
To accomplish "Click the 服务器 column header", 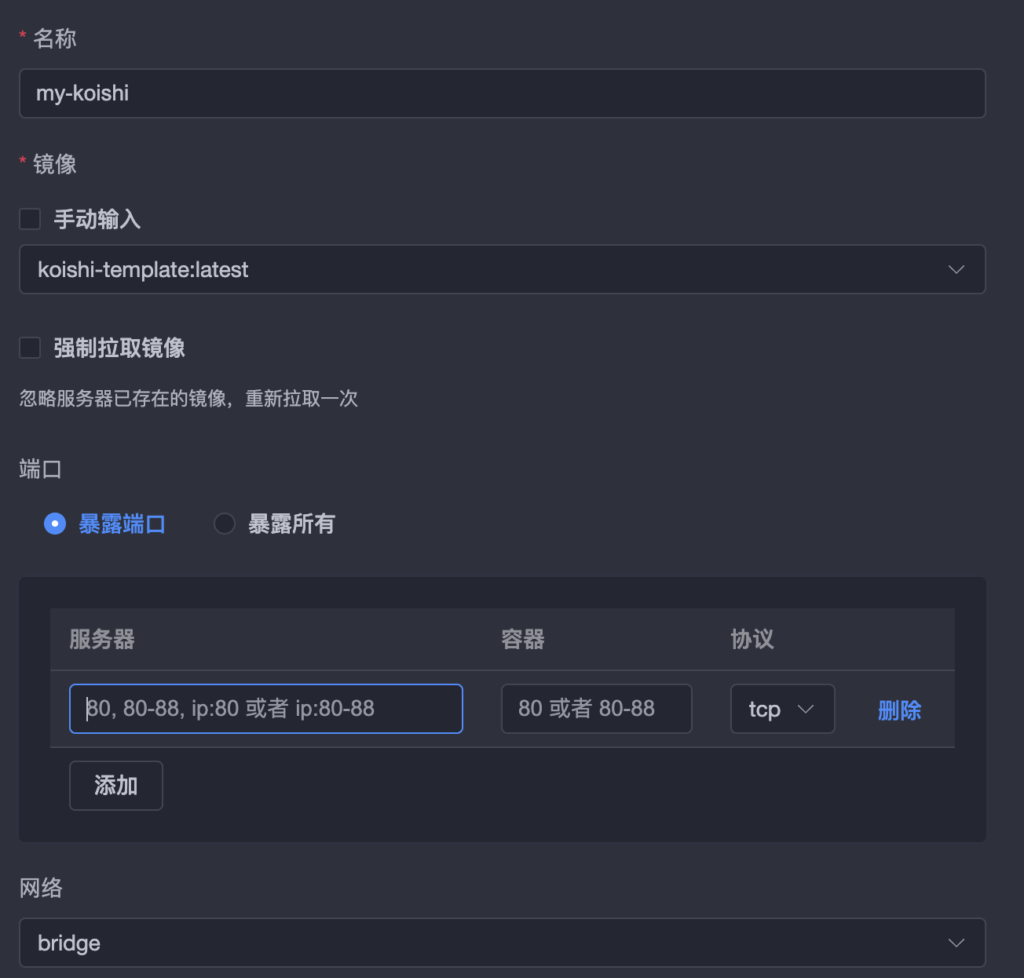I will click(x=102, y=640).
